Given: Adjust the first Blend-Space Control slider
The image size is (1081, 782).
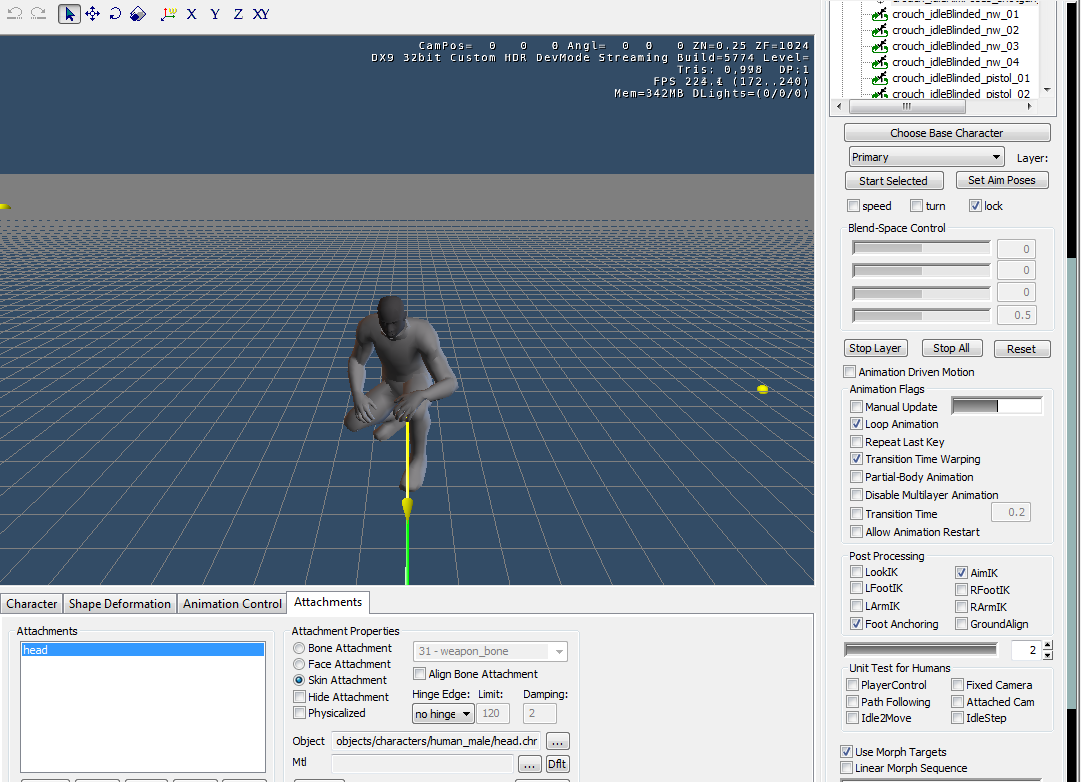Looking at the screenshot, I should point(921,249).
